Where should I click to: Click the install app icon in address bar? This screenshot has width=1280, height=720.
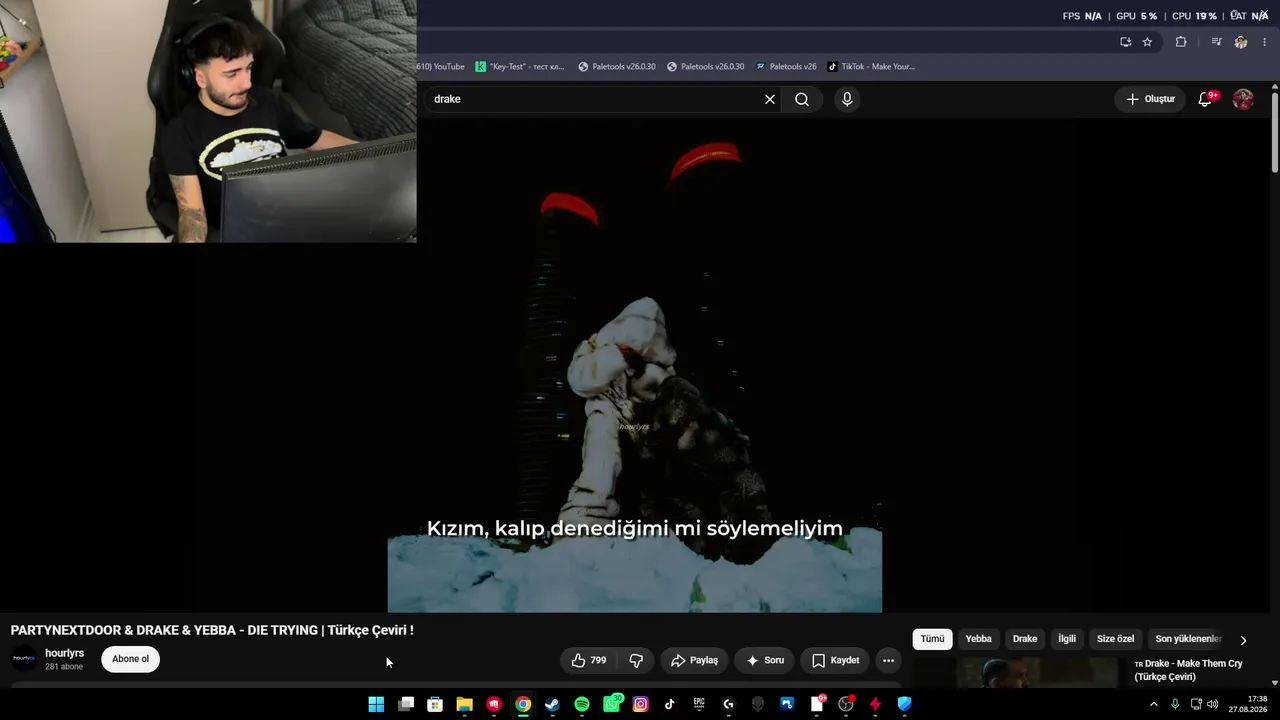point(1125,42)
